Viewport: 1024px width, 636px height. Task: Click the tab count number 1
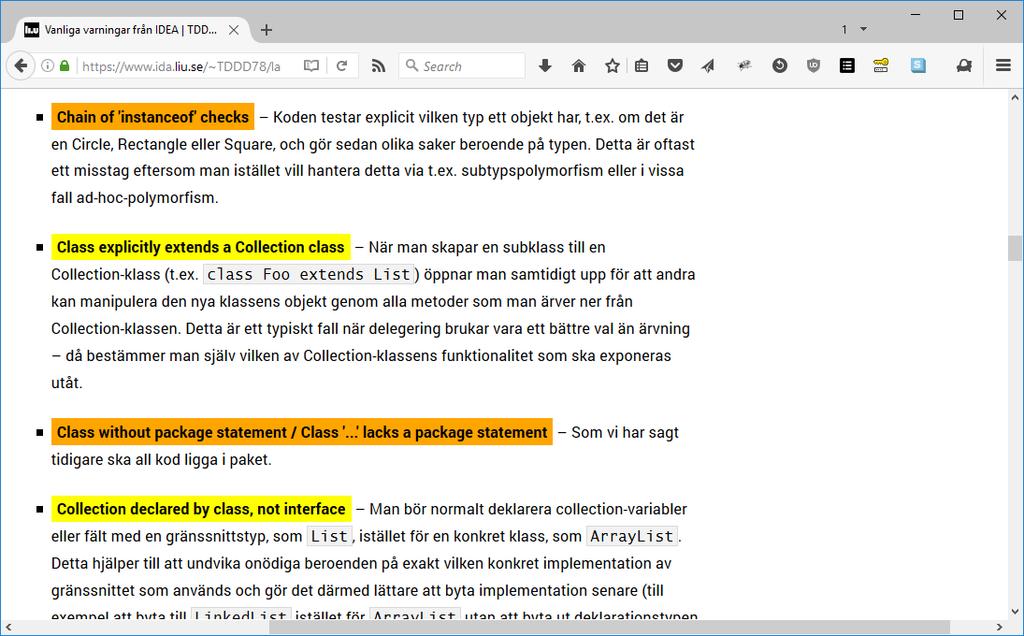pyautogui.click(x=844, y=29)
